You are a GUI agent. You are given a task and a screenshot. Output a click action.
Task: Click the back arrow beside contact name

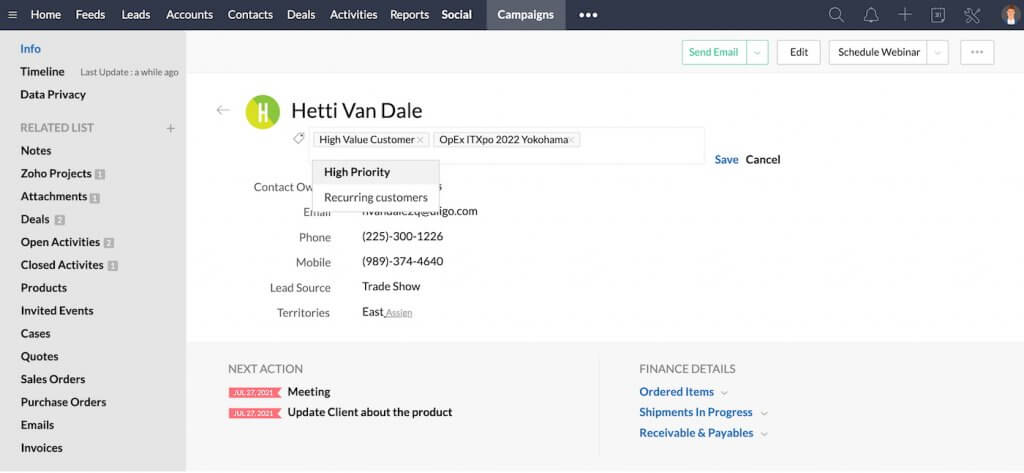coord(223,110)
